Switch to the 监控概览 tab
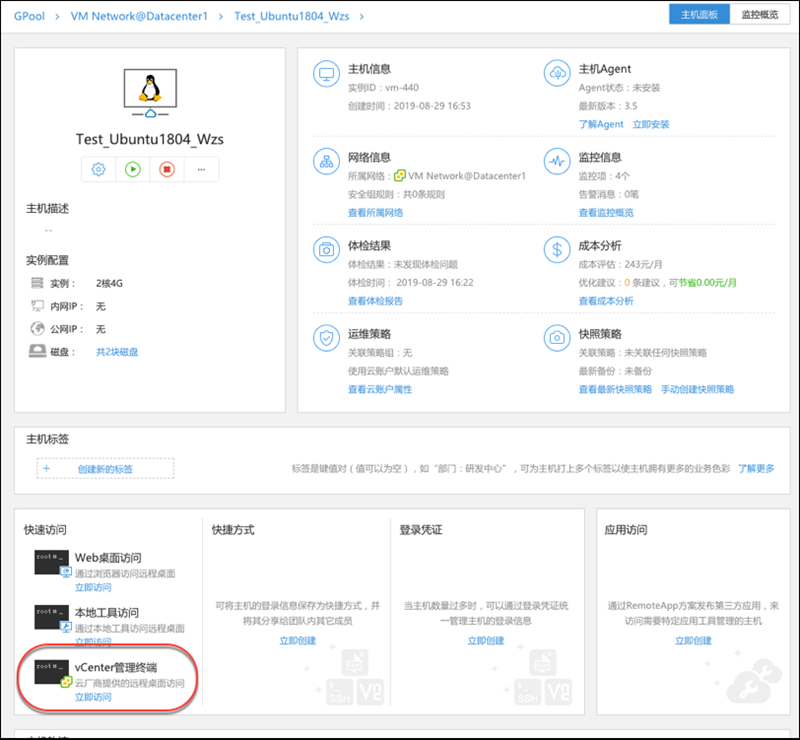800x740 pixels. [760, 15]
